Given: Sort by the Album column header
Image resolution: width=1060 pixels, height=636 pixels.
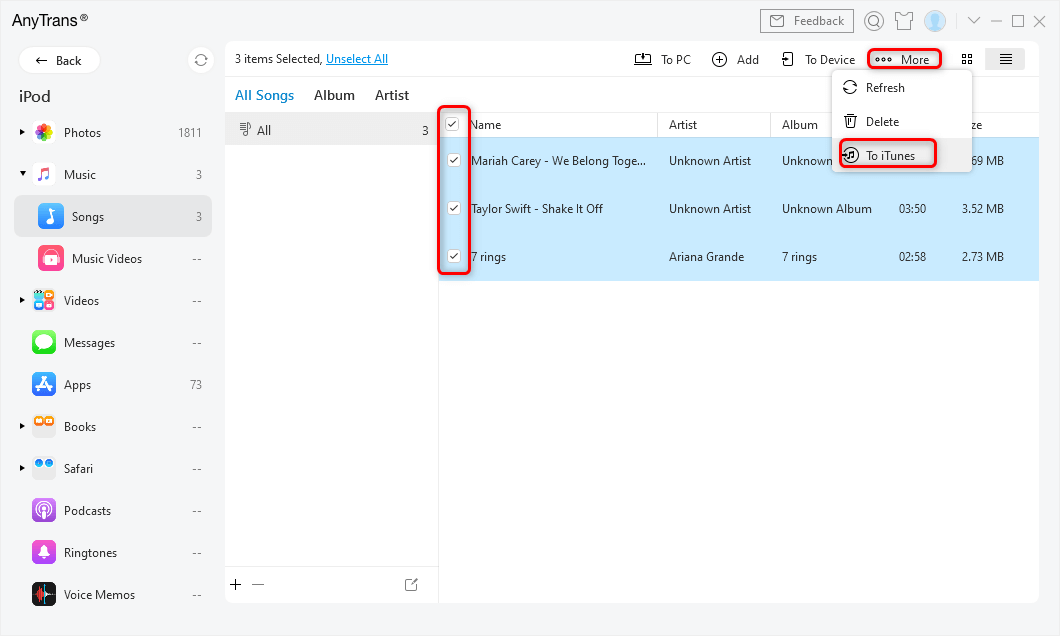Looking at the screenshot, I should pyautogui.click(x=800, y=124).
